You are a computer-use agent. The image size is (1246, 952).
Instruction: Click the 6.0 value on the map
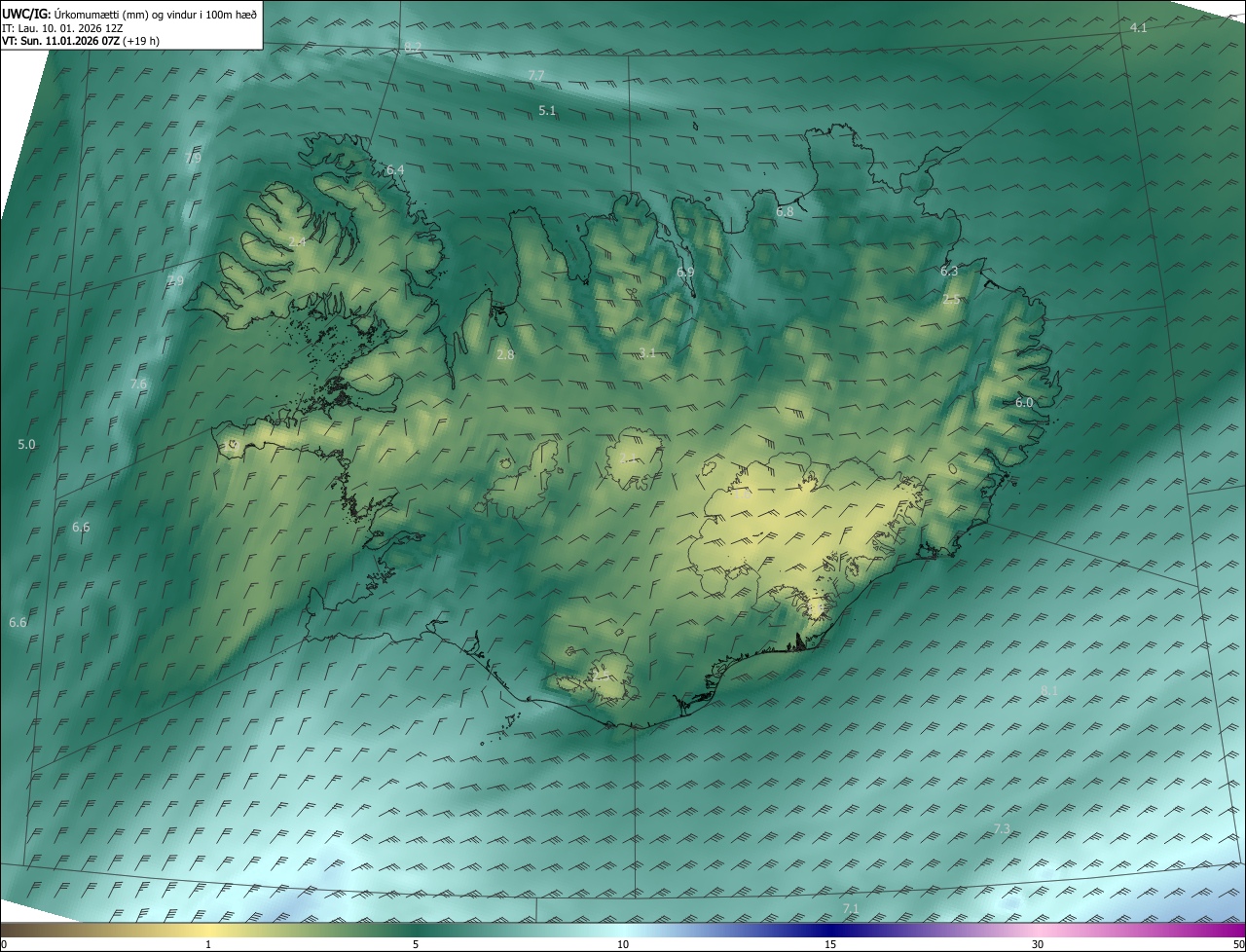pyautogui.click(x=1024, y=402)
